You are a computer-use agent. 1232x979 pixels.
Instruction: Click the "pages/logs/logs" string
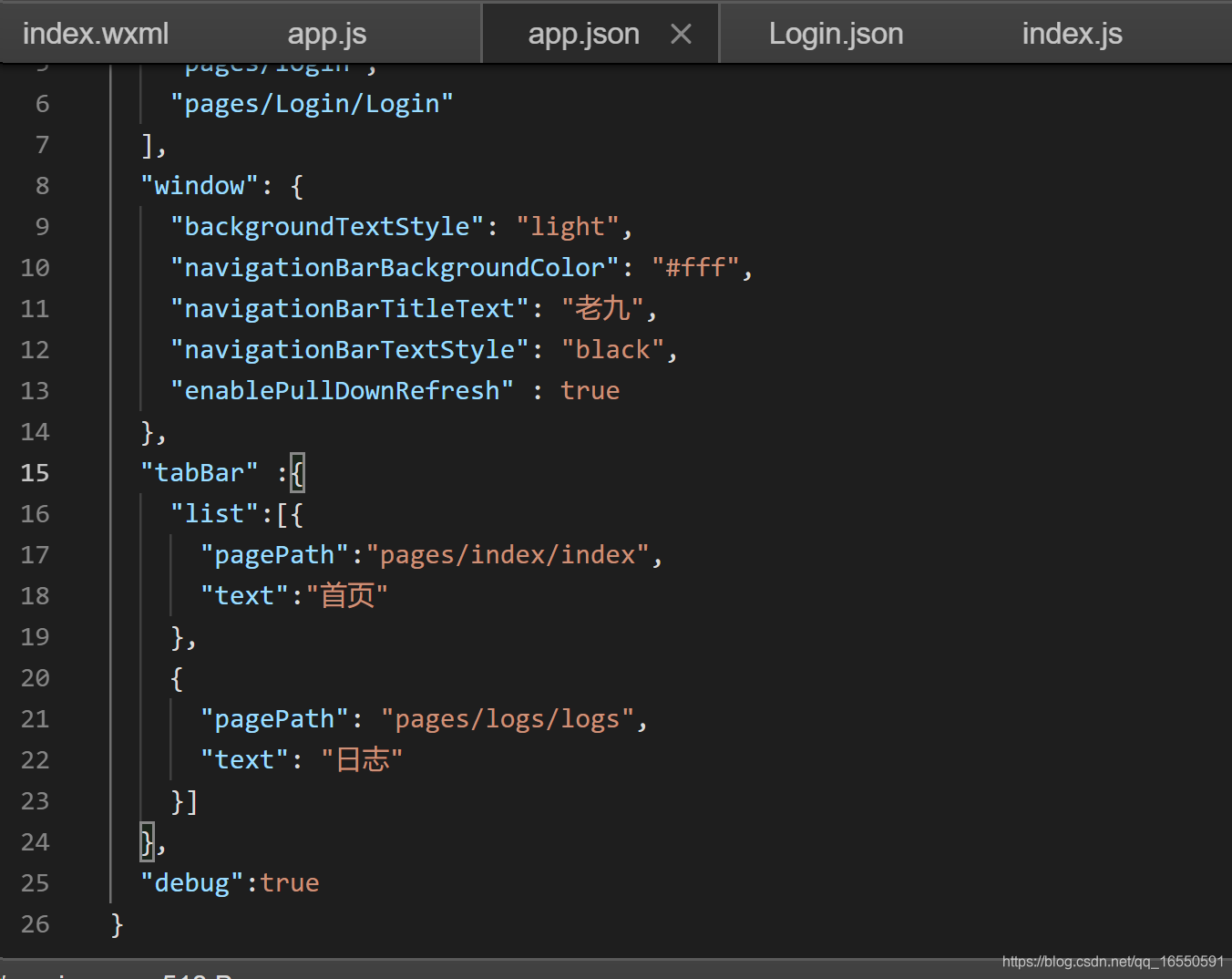coord(508,719)
